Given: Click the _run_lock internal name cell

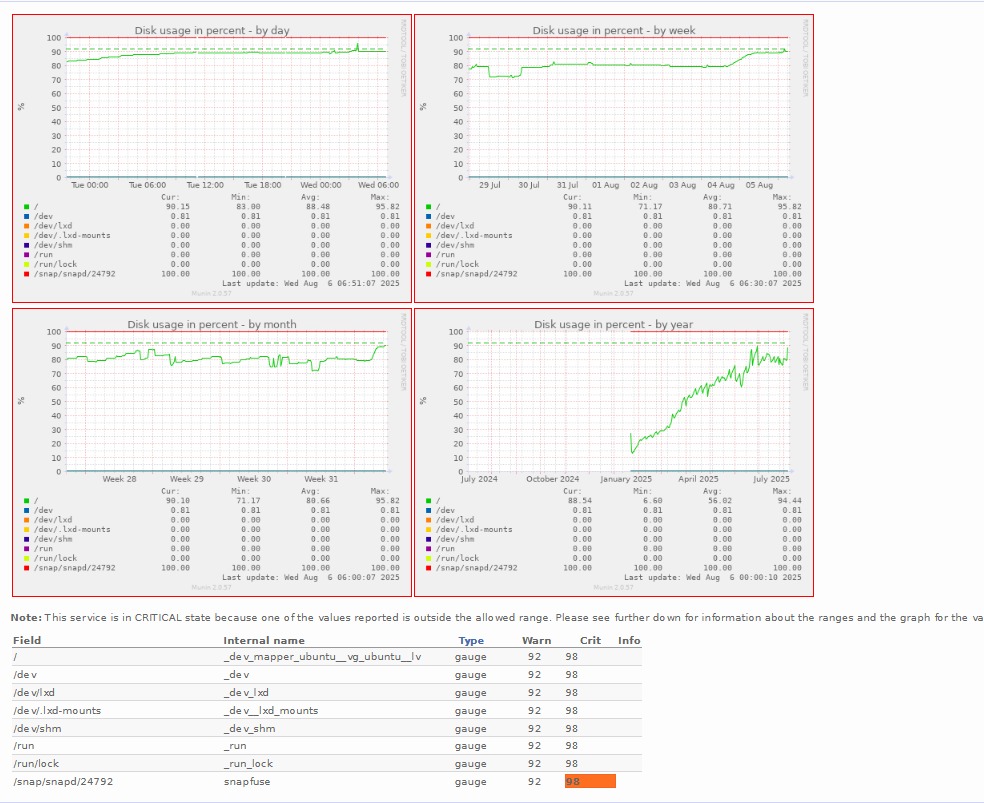Looking at the screenshot, I should (x=248, y=763).
